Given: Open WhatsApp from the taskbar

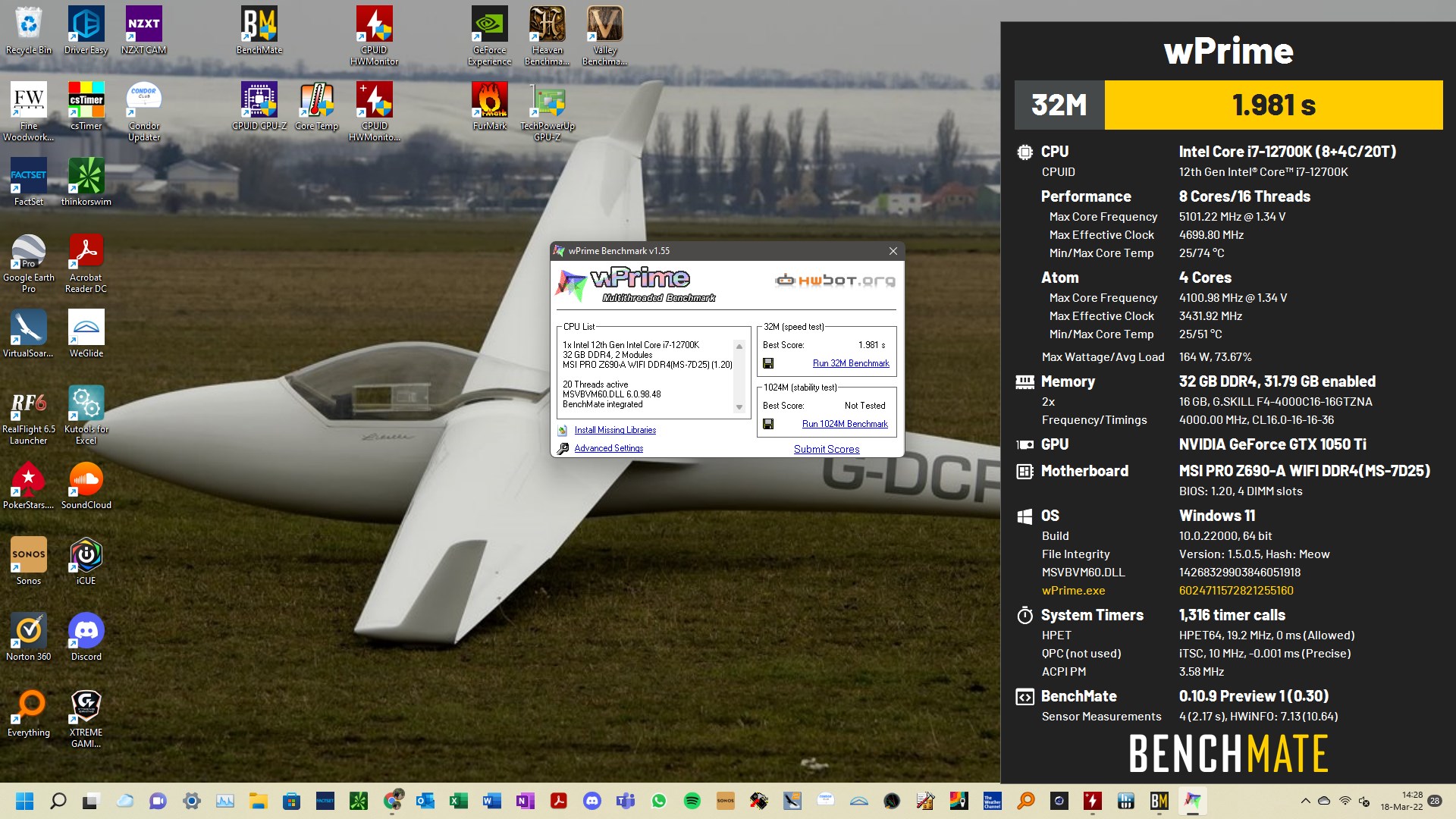Looking at the screenshot, I should 659,801.
